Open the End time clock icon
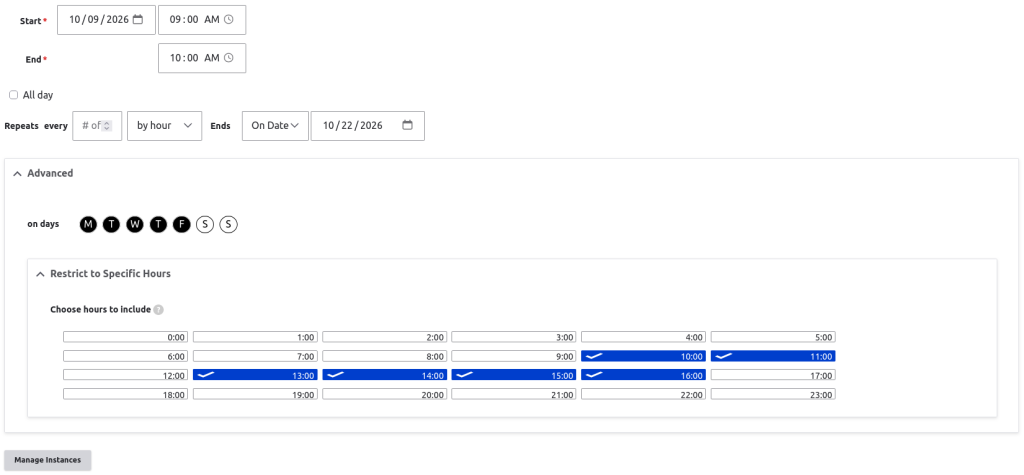Screen dimensions: 1024x475 pos(229,57)
